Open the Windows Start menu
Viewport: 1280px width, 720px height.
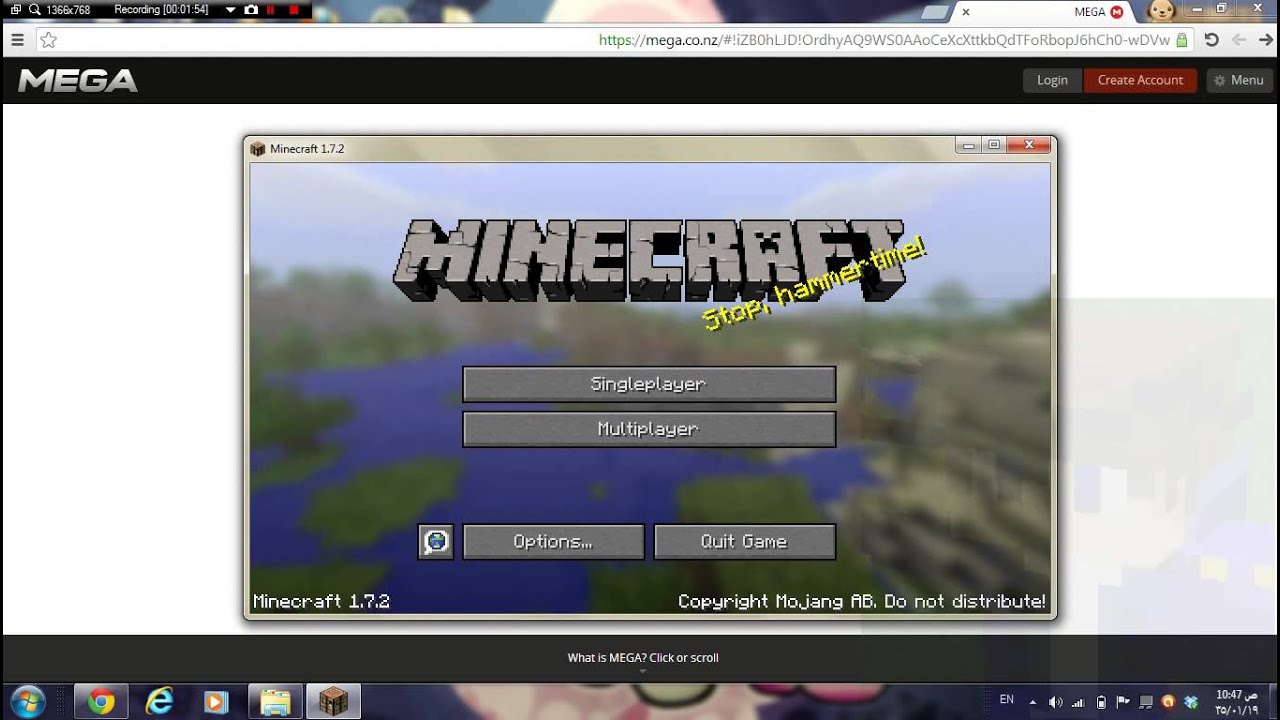click(26, 701)
